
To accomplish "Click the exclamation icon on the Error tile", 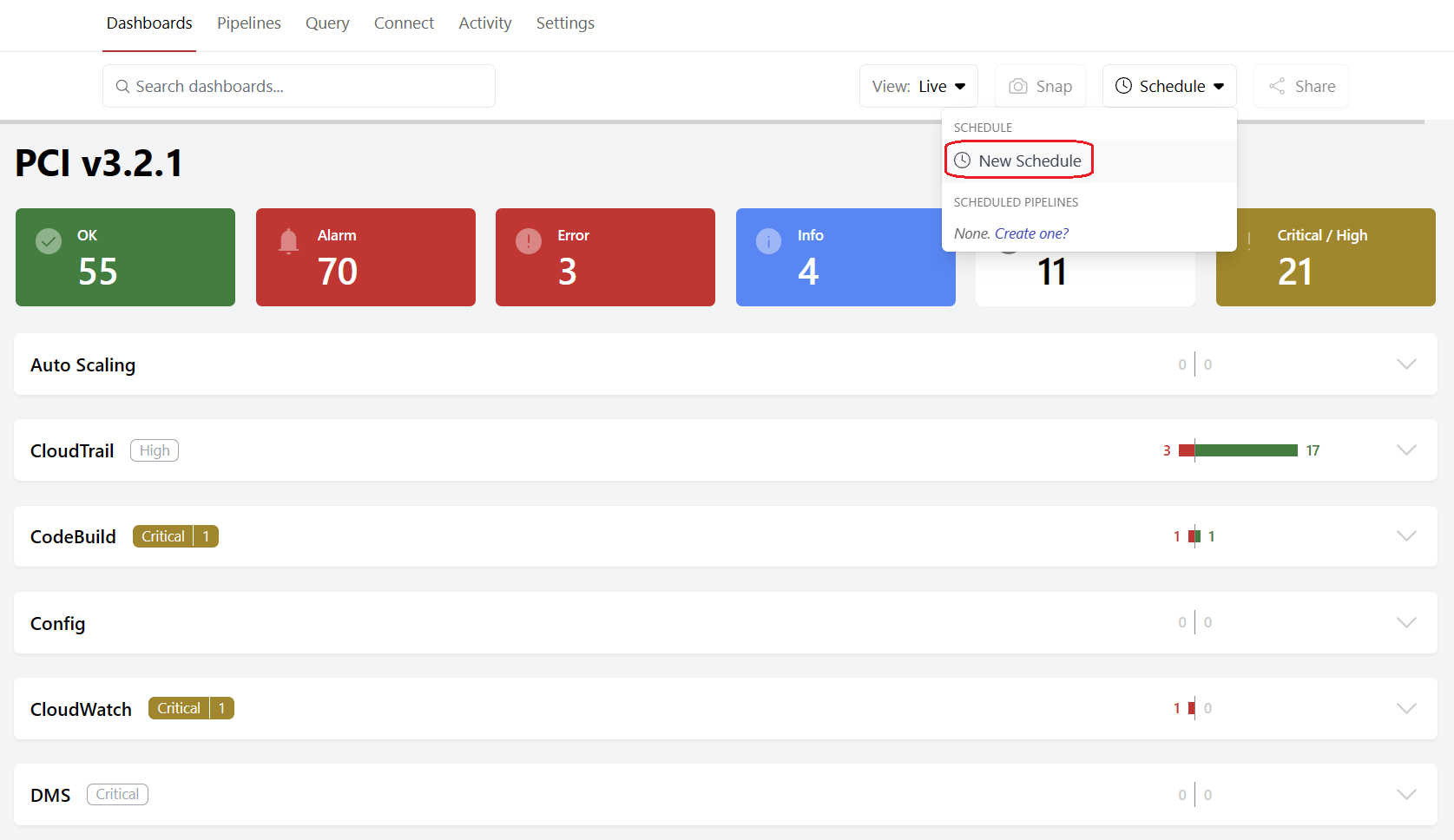I will point(529,241).
